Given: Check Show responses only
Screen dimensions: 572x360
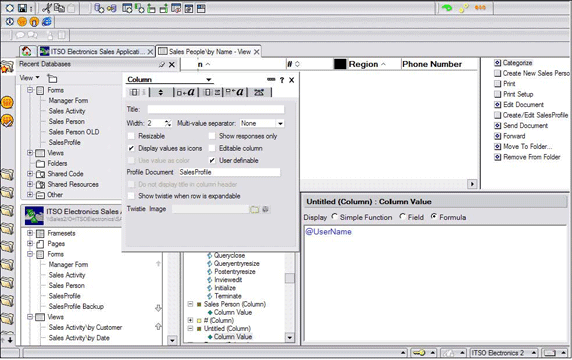Looking at the screenshot, I should pyautogui.click(x=212, y=136).
